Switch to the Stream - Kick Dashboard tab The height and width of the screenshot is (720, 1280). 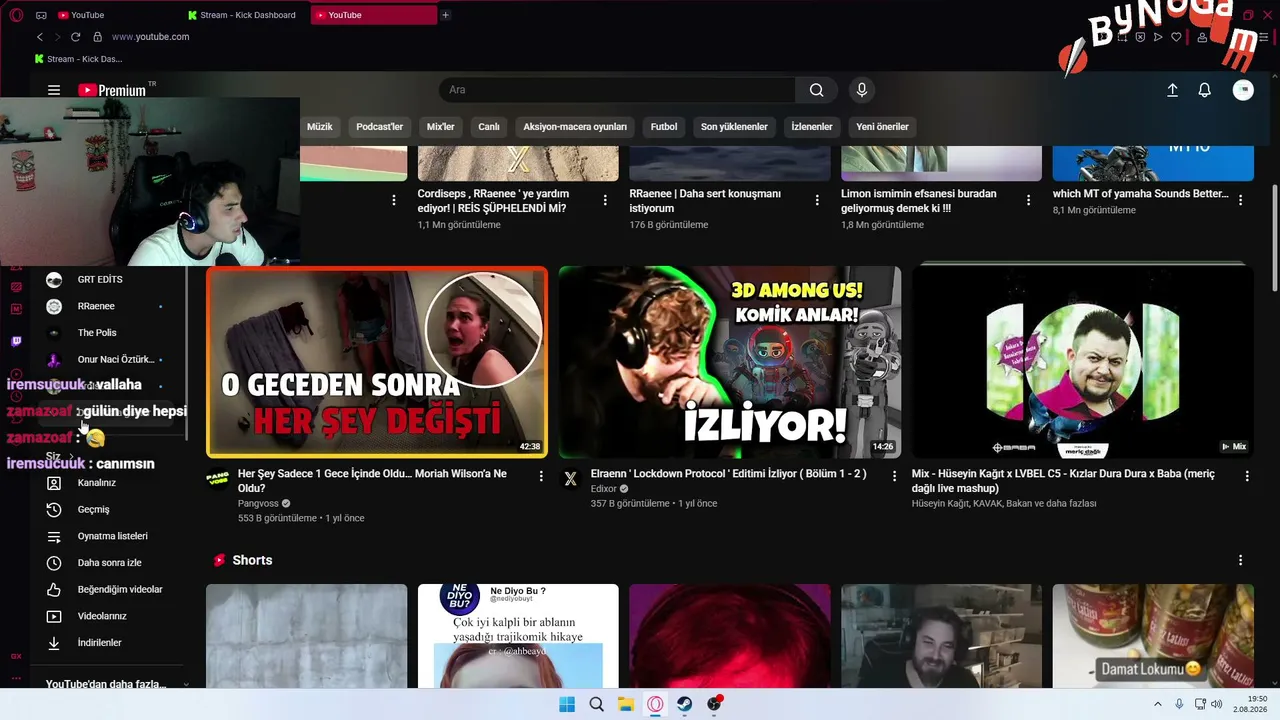[x=242, y=15]
